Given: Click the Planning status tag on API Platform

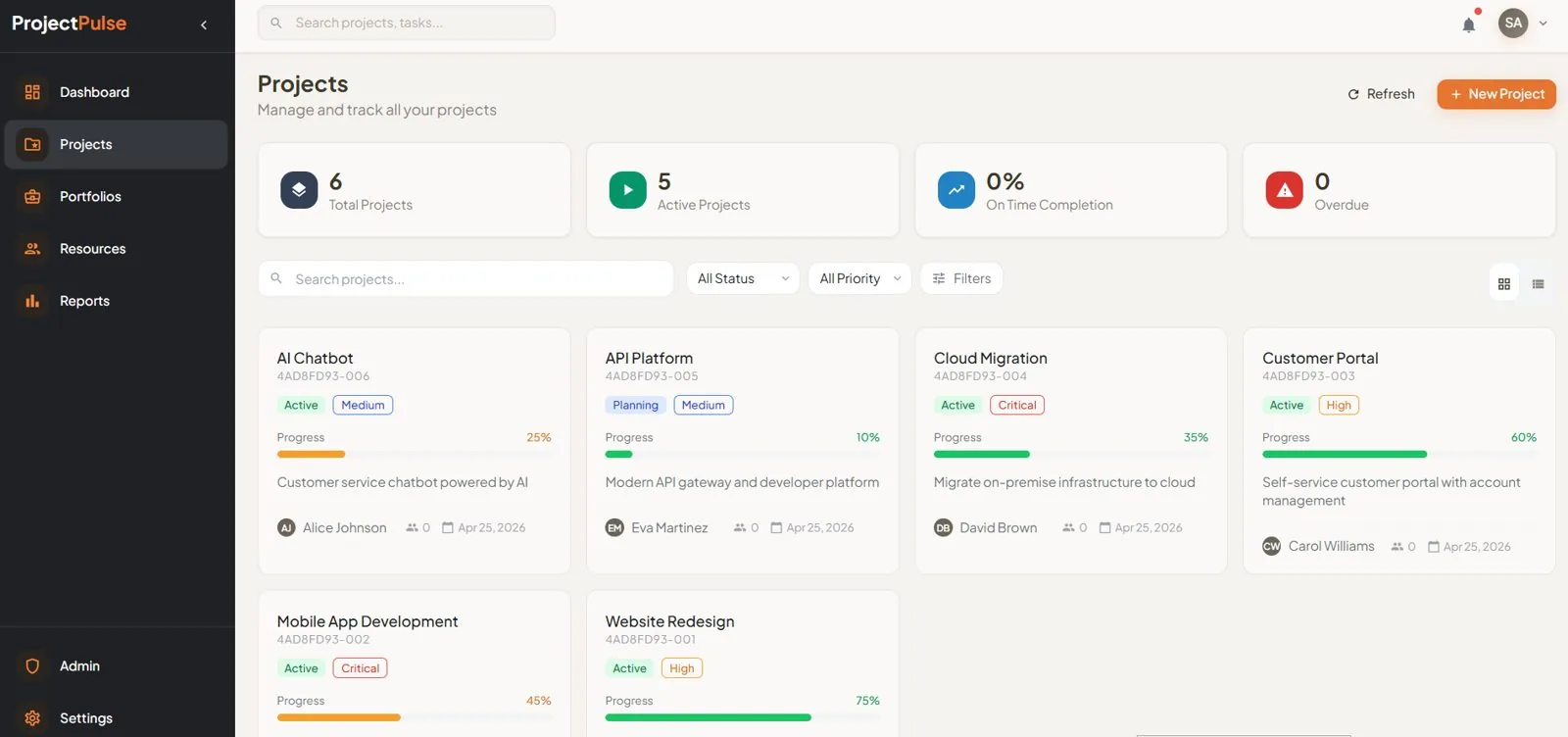Looking at the screenshot, I should pos(635,405).
